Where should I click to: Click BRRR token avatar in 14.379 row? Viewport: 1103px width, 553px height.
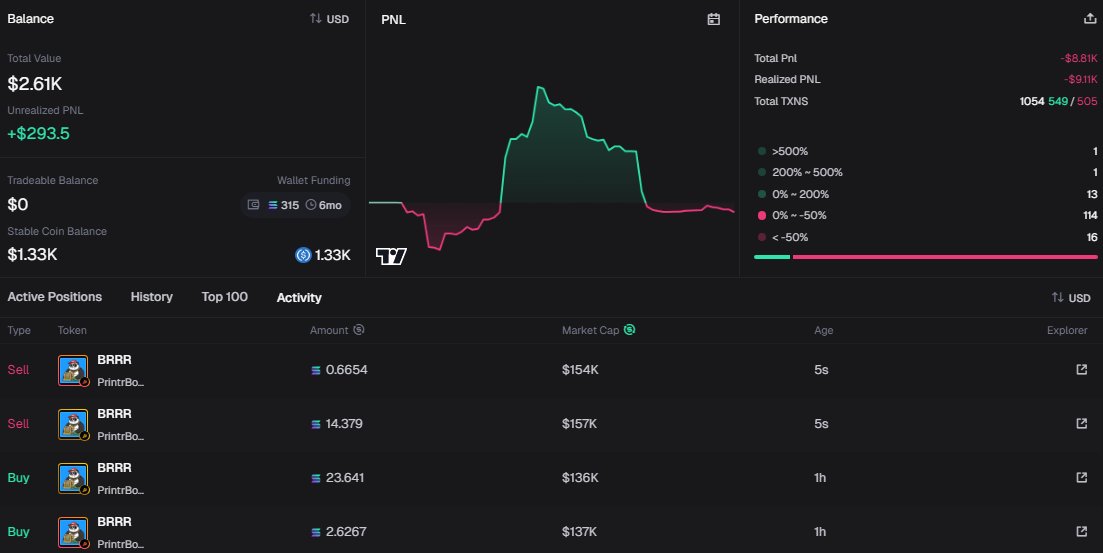point(73,424)
